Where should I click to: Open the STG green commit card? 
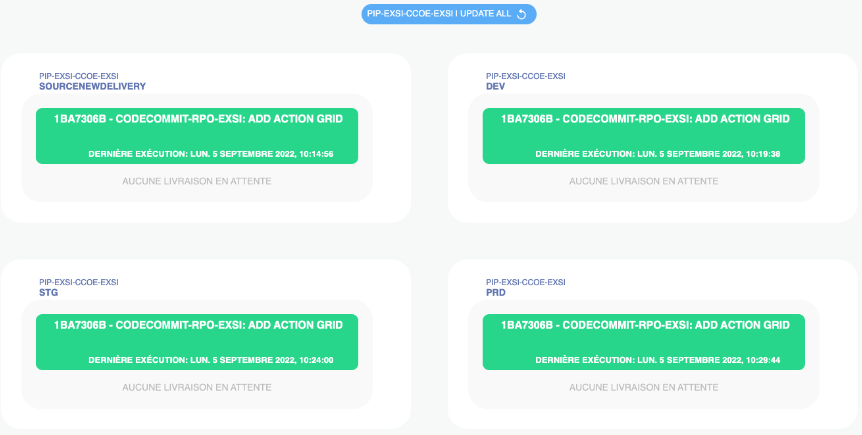197,342
